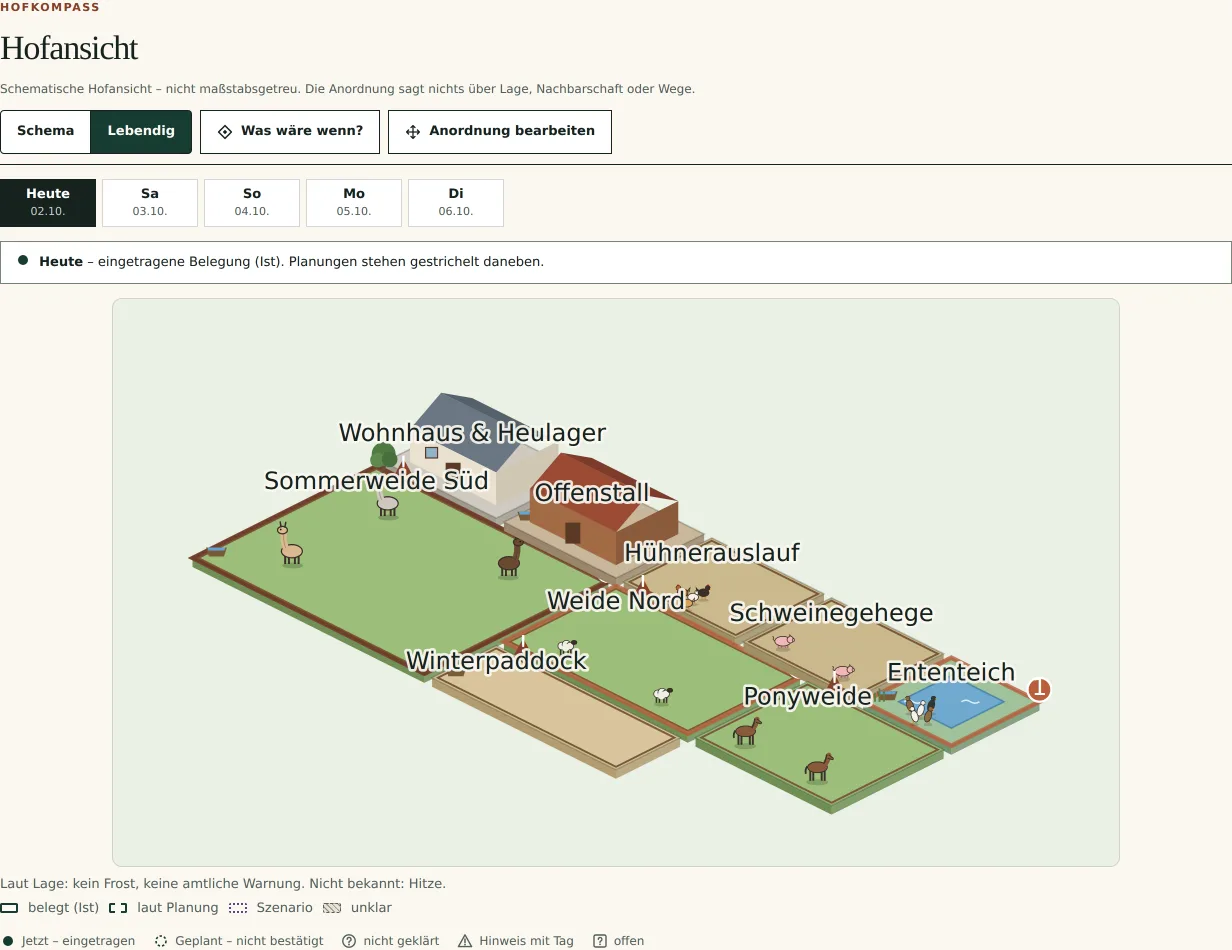
Task: Click the 'laut Planung' legend bracket icon
Action: pyautogui.click(x=118, y=908)
